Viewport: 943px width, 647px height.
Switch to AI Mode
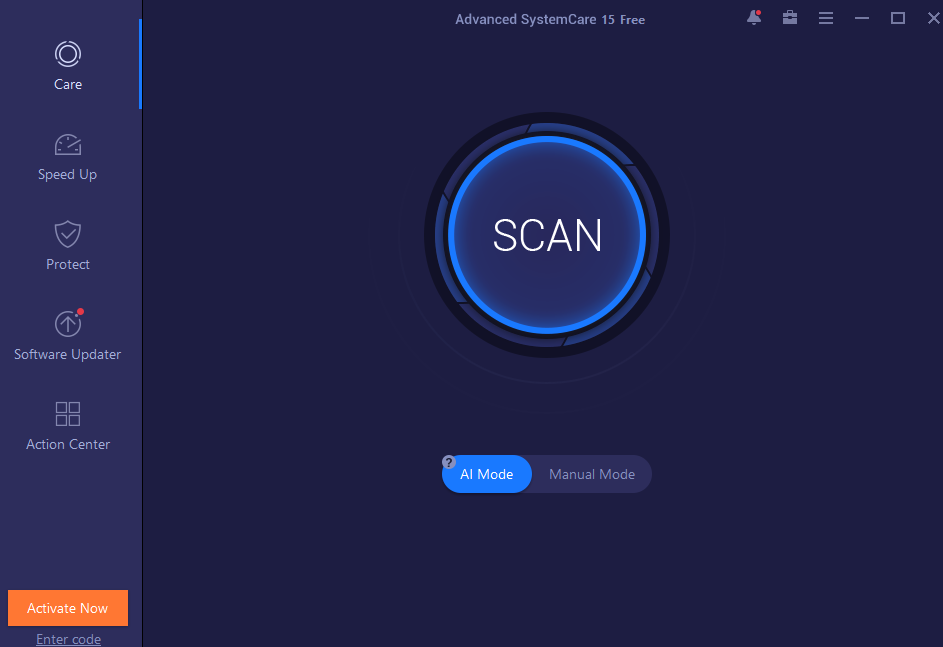click(487, 474)
